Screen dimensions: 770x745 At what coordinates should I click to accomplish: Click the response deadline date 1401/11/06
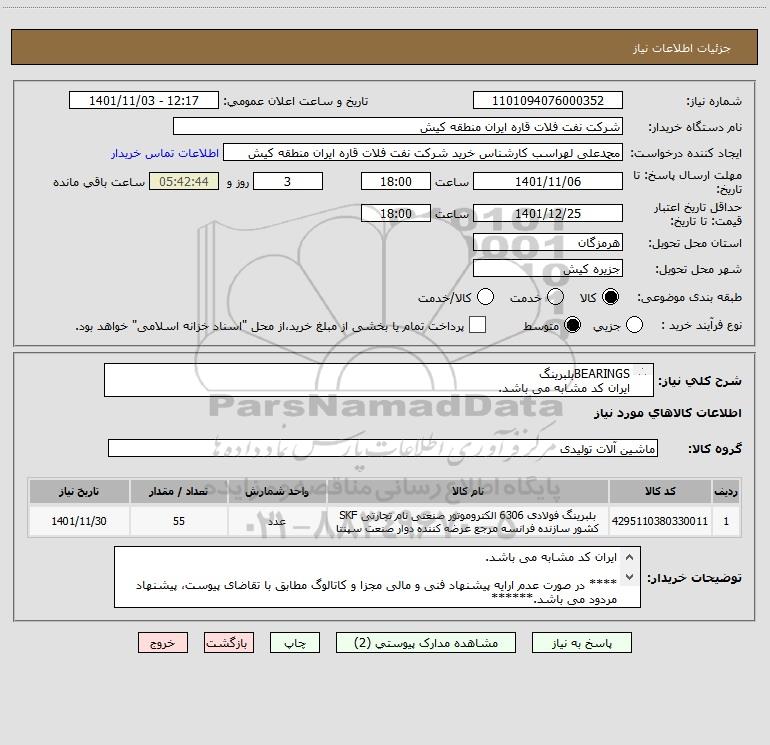click(x=548, y=182)
